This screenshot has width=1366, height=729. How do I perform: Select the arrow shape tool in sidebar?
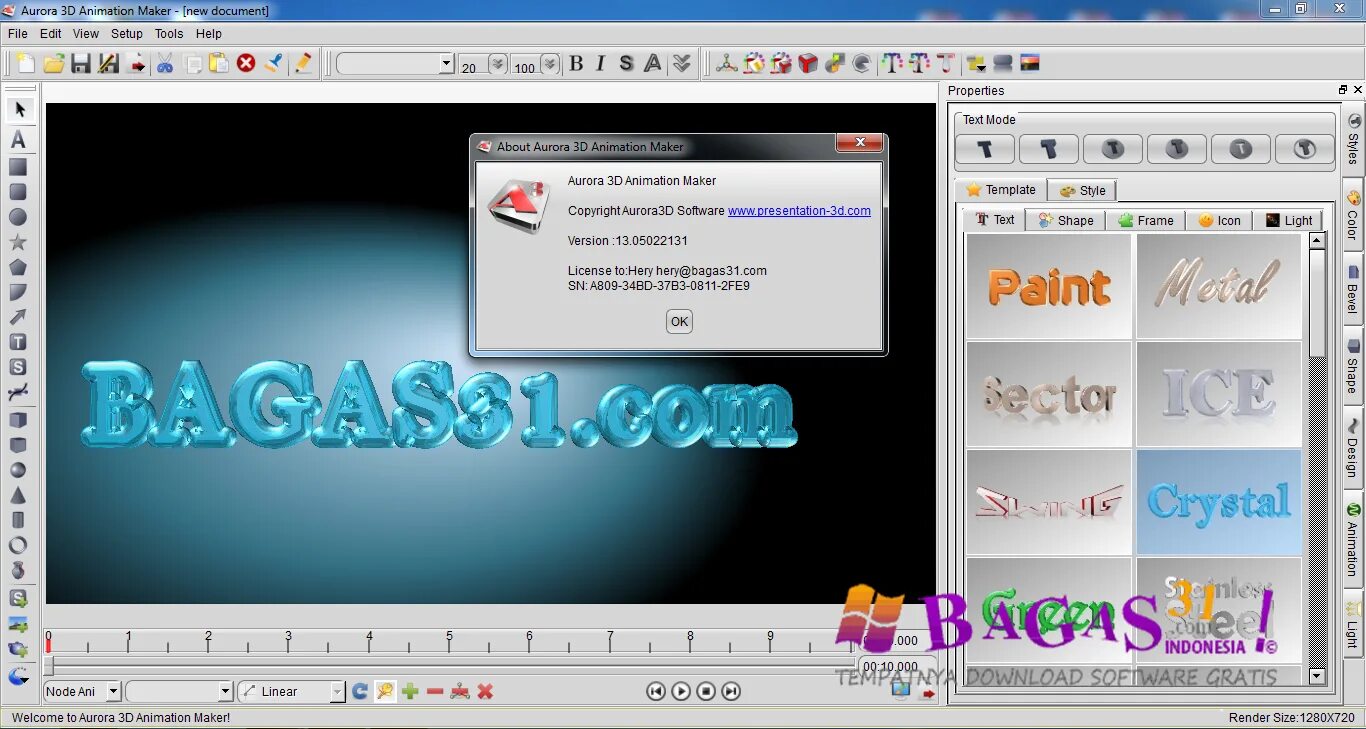(x=18, y=317)
